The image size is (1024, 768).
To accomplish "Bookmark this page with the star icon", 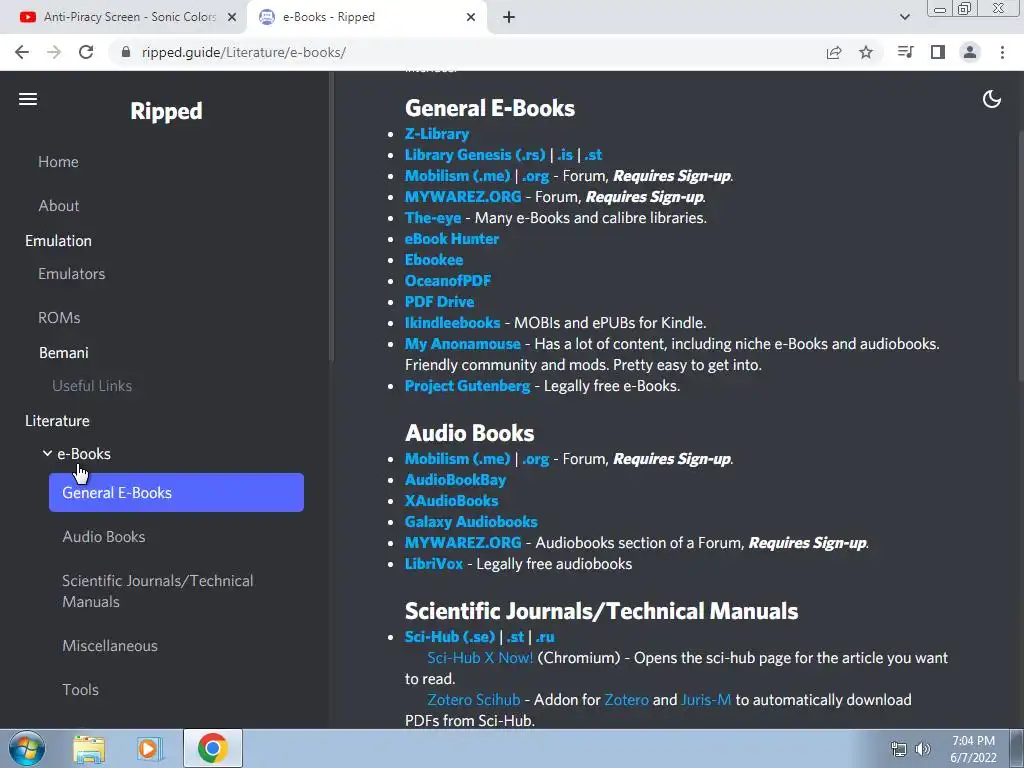I will pyautogui.click(x=866, y=52).
